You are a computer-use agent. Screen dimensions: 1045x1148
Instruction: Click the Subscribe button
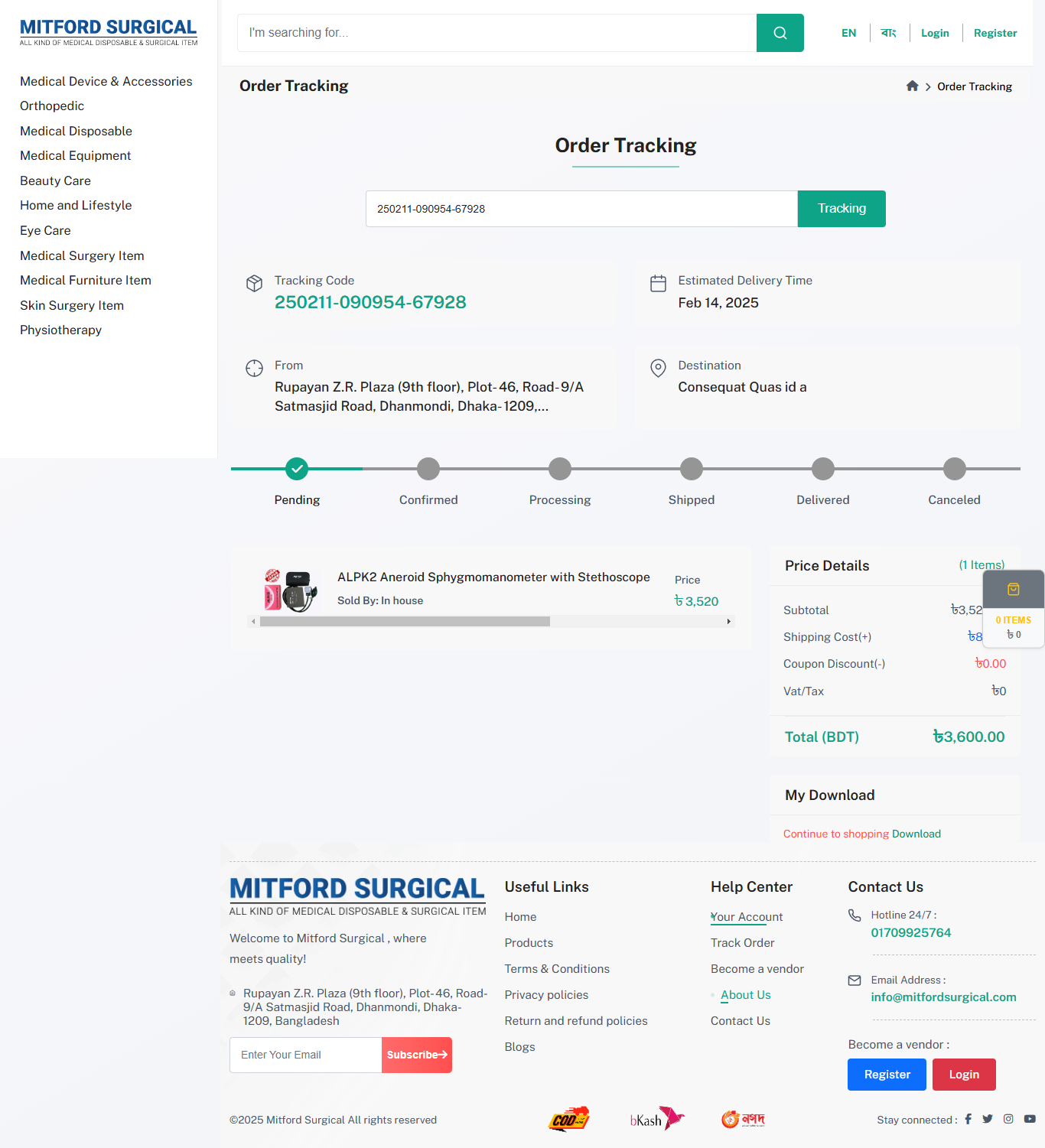[x=417, y=1055]
